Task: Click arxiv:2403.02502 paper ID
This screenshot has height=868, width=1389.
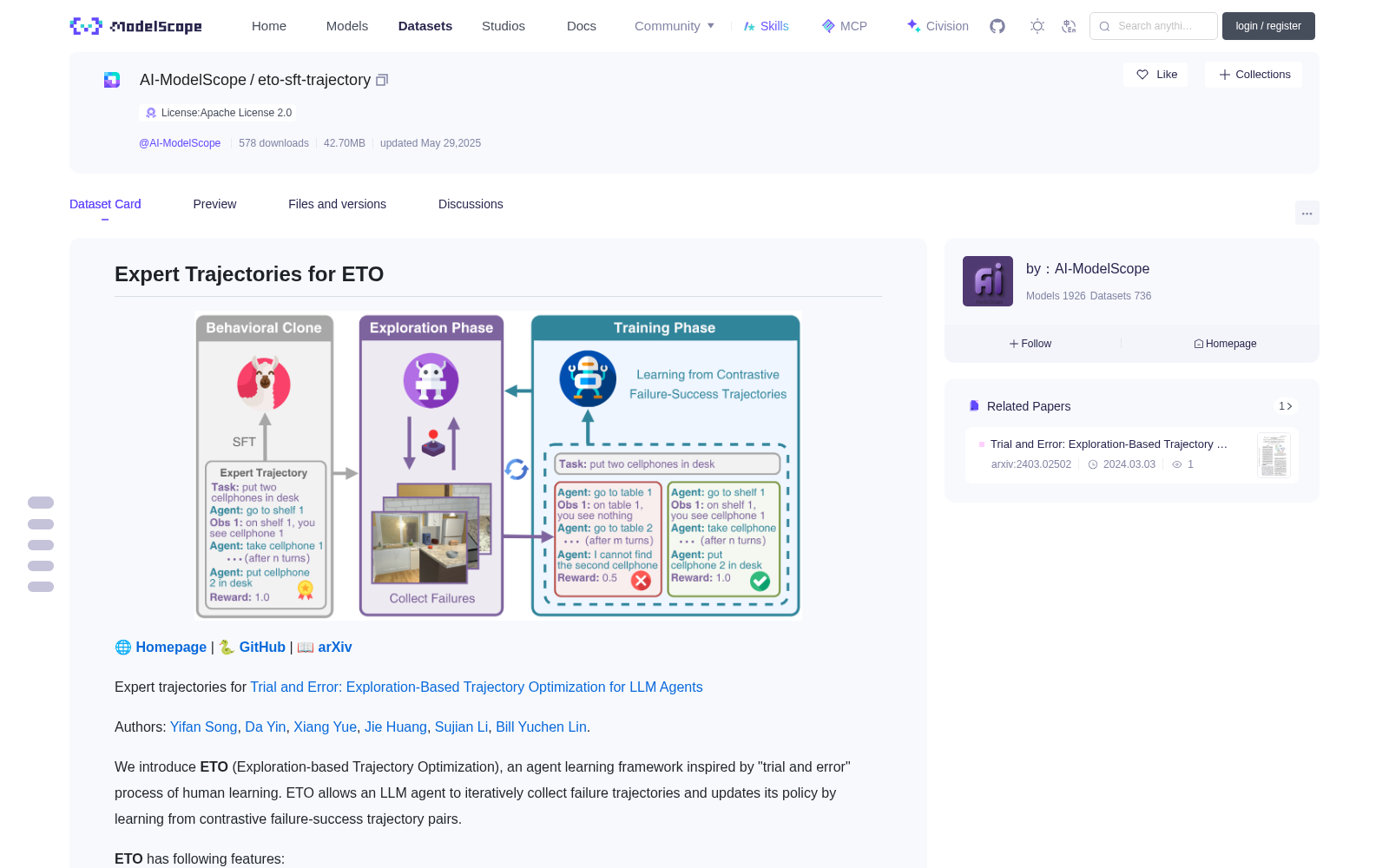Action: pos(1031,464)
